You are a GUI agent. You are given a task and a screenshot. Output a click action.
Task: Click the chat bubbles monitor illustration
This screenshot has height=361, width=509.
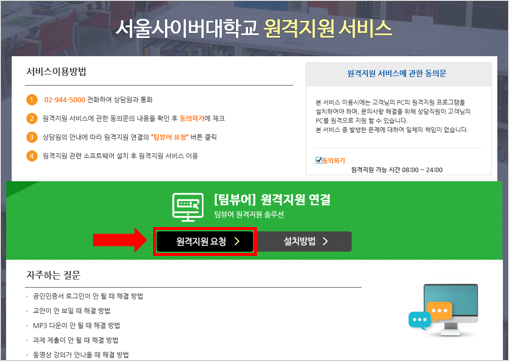coord(444,310)
